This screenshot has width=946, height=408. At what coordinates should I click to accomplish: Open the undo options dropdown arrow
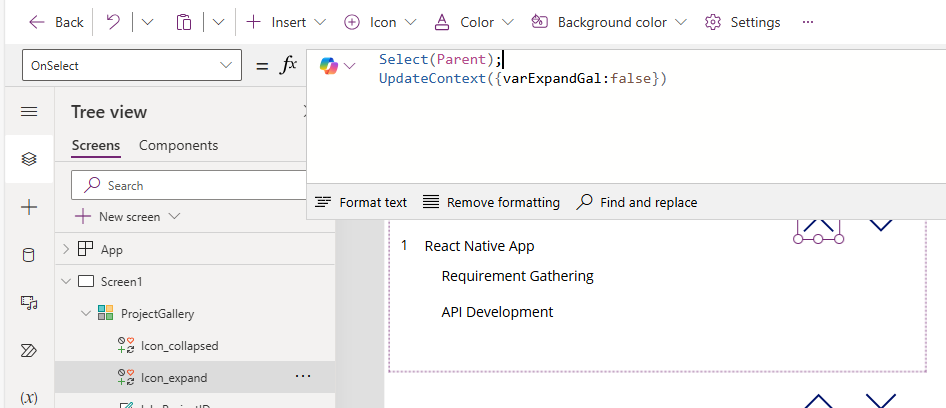pos(147,22)
